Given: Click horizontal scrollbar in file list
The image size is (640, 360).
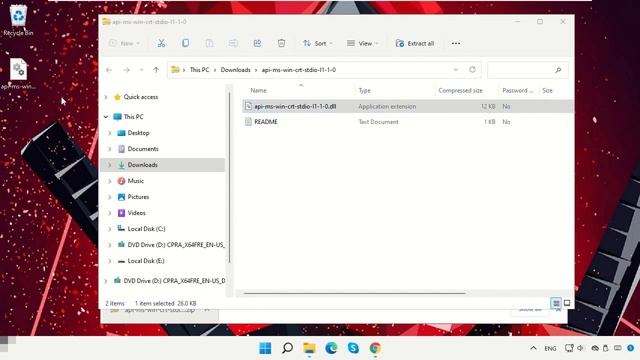Looking at the screenshot, I should (354, 293).
